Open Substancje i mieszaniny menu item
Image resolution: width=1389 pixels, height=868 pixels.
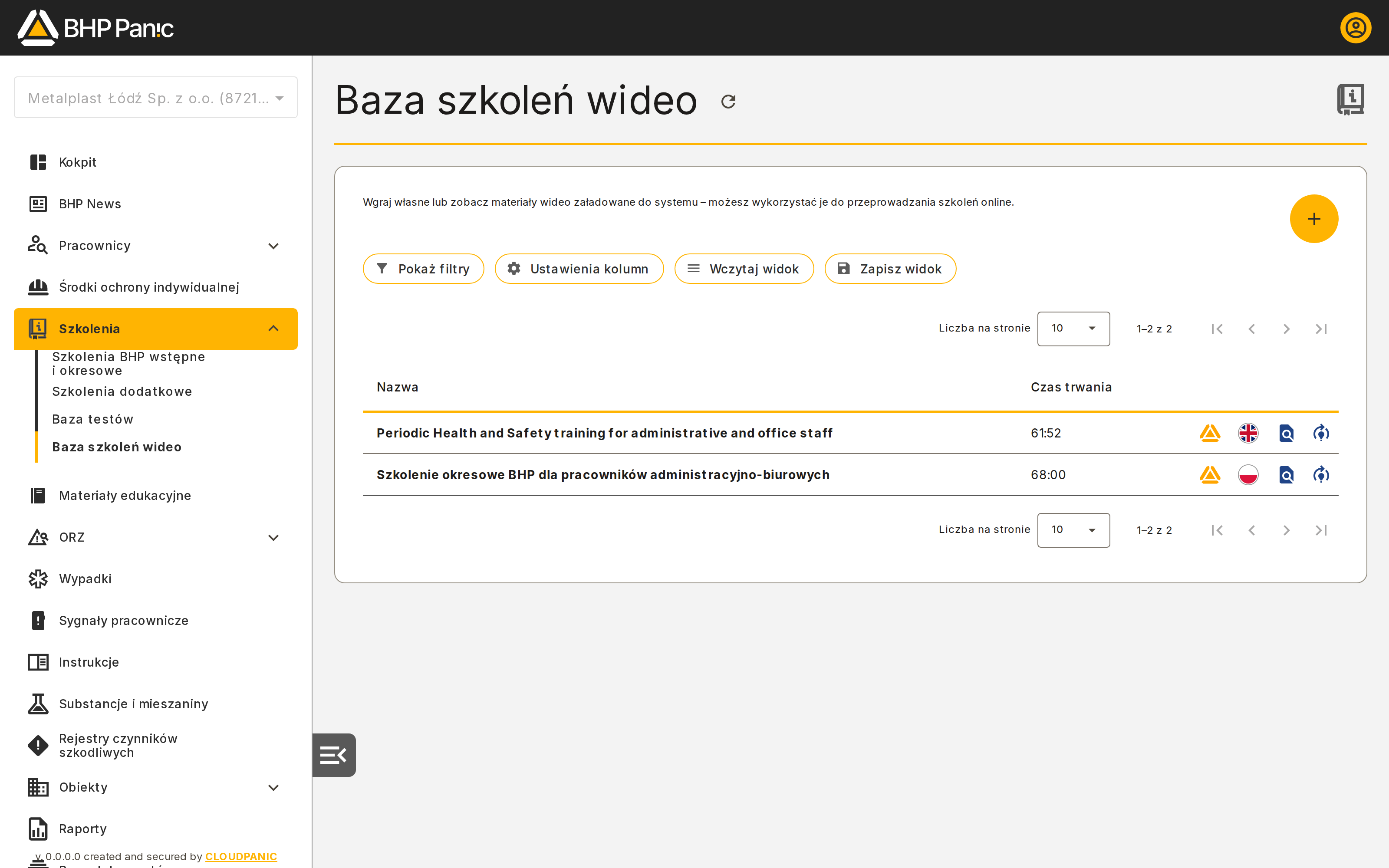coord(155,704)
